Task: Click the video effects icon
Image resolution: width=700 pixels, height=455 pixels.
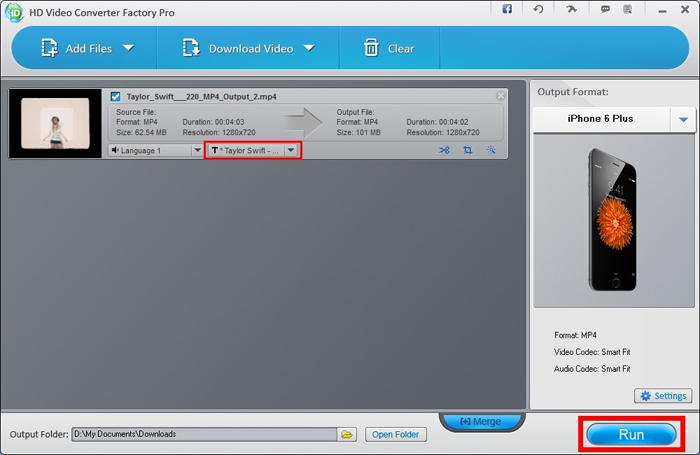Action: 491,150
